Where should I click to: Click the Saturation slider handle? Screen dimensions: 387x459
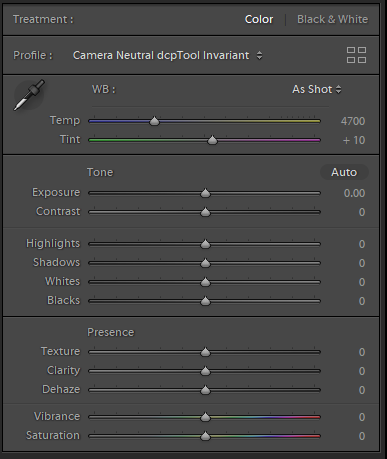pos(205,436)
